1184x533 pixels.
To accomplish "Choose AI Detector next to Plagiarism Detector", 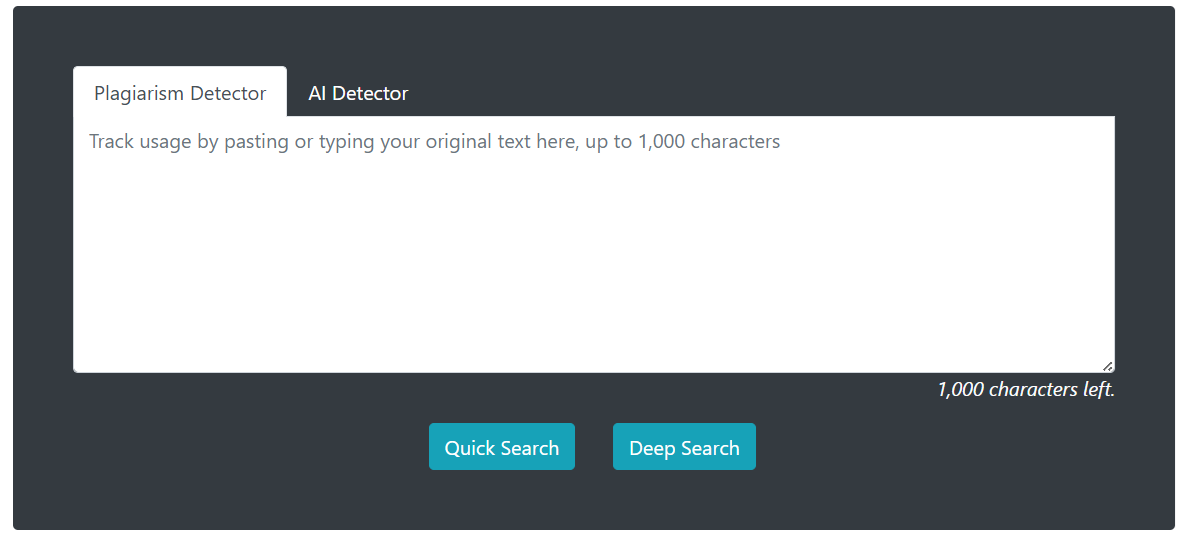I will [x=358, y=93].
